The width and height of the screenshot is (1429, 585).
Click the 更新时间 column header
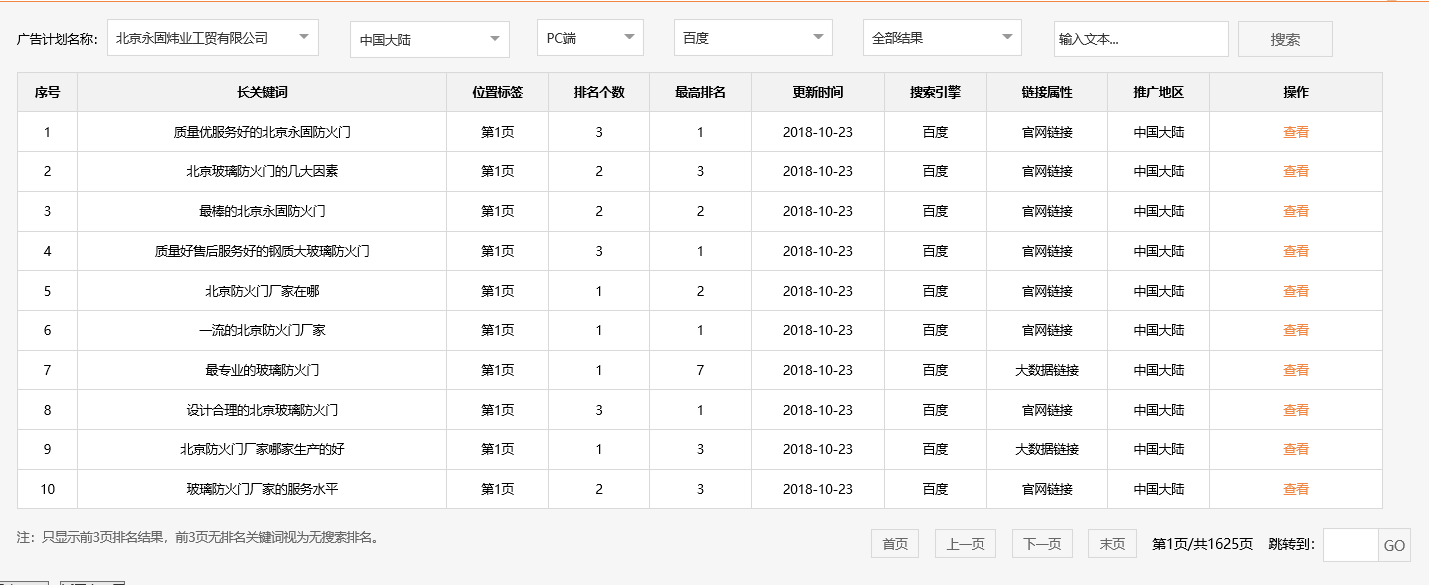pos(817,91)
